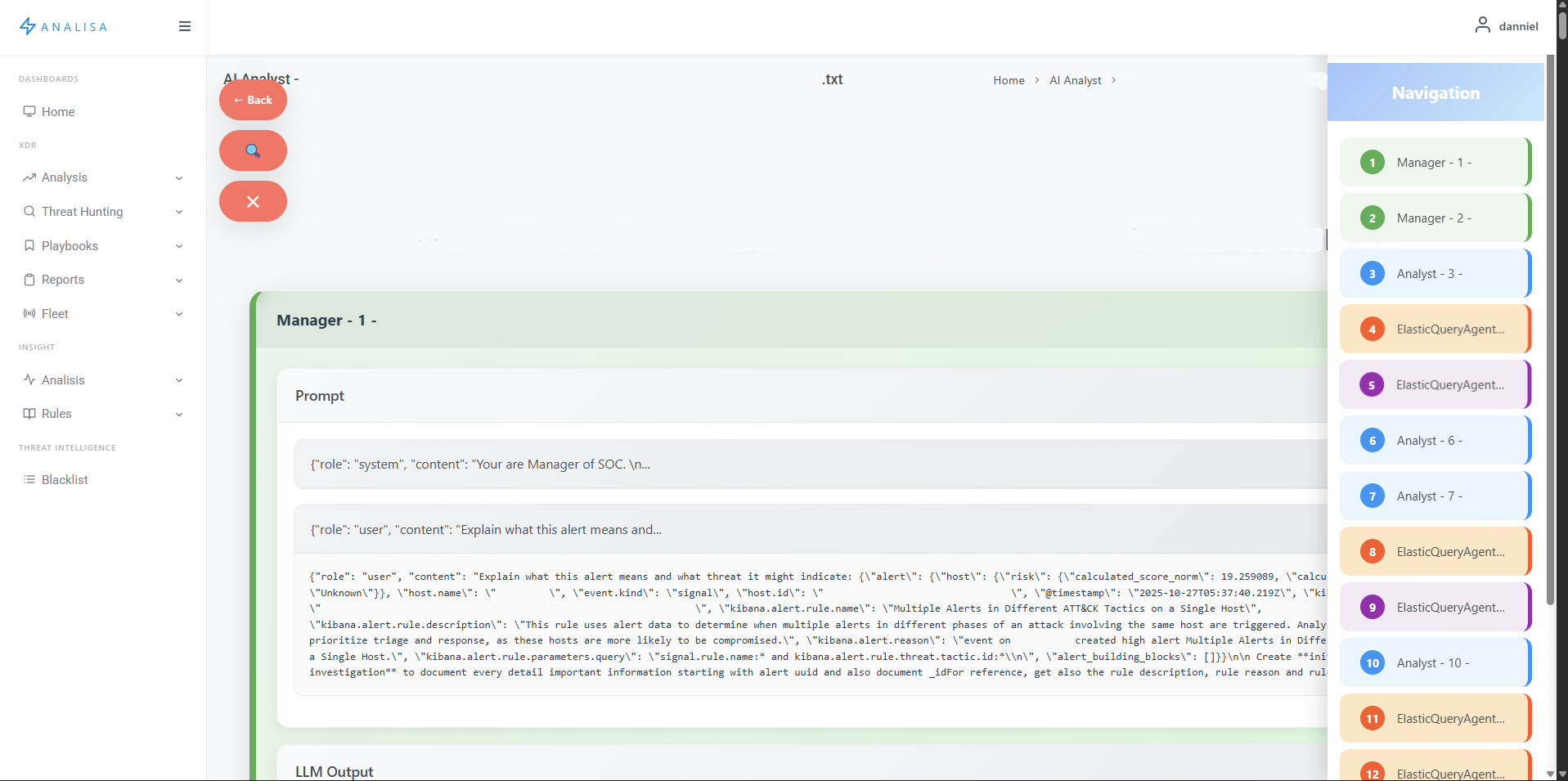Click the blue number 10 badge
The width and height of the screenshot is (1568, 781).
[1373, 662]
